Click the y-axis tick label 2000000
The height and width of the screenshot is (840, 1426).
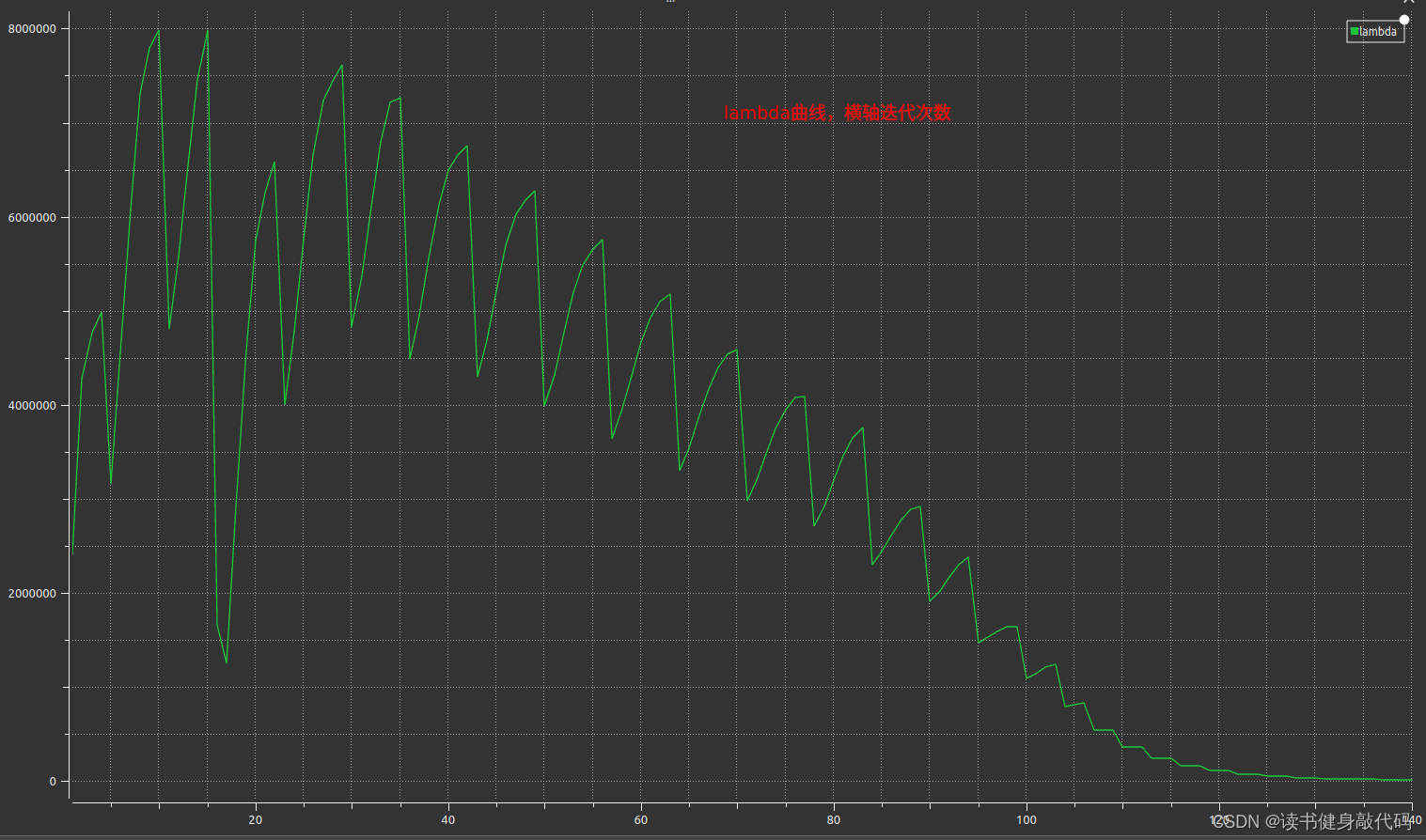pos(32,593)
